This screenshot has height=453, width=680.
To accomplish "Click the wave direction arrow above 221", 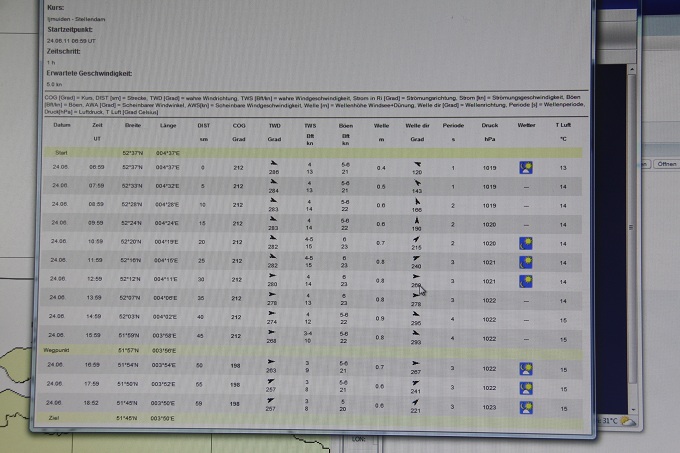I will (417, 401).
